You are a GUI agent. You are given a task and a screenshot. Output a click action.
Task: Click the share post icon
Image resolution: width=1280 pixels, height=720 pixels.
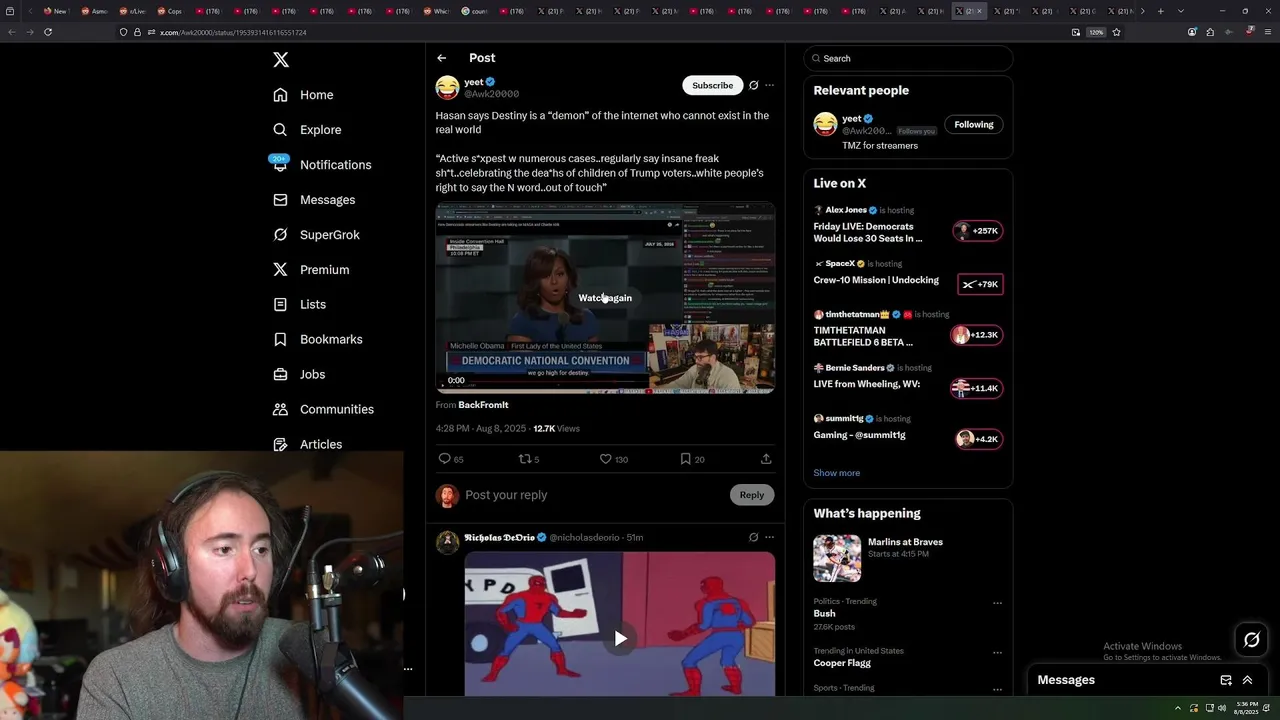coord(766,459)
